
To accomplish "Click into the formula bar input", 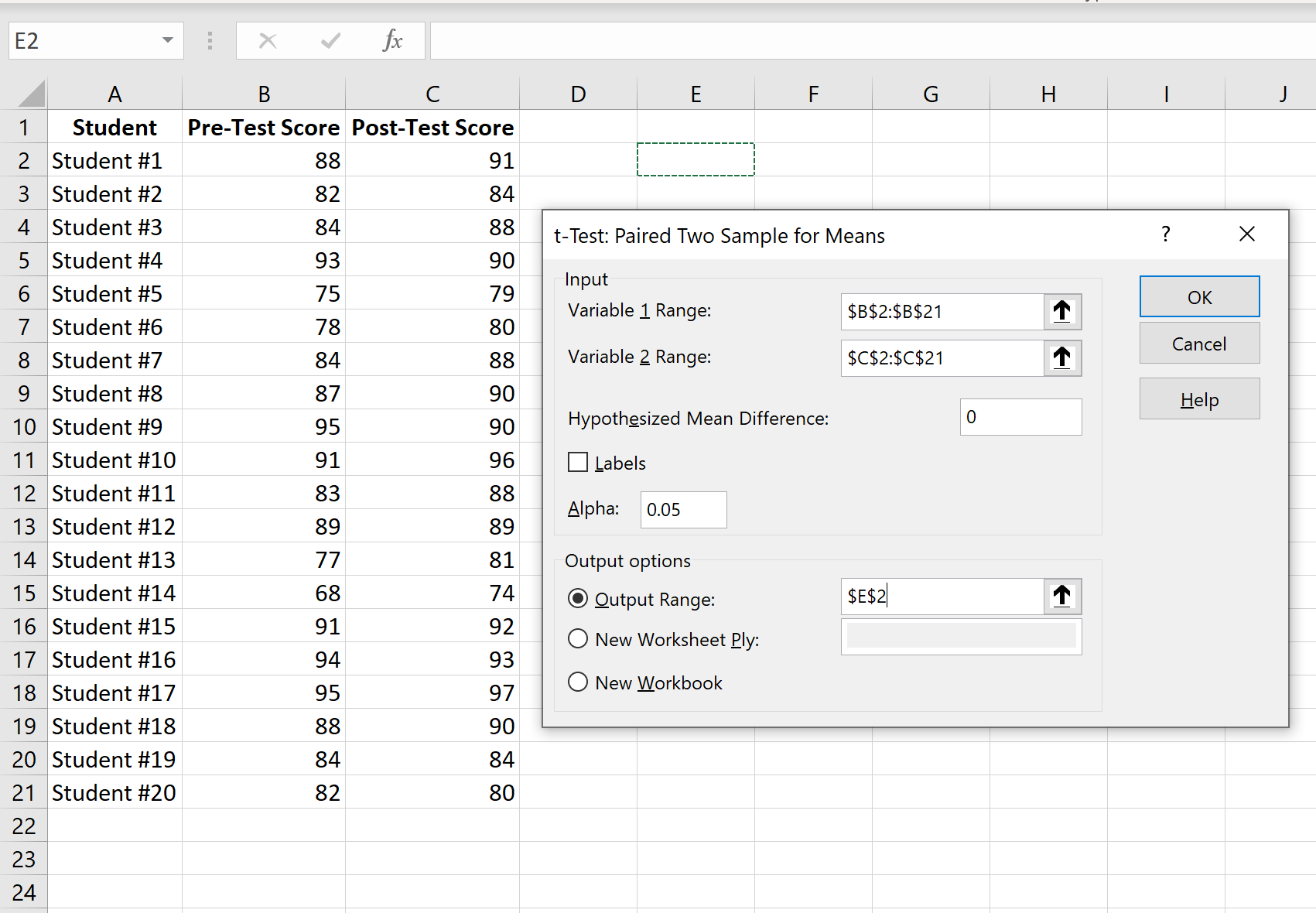I will pos(873,40).
